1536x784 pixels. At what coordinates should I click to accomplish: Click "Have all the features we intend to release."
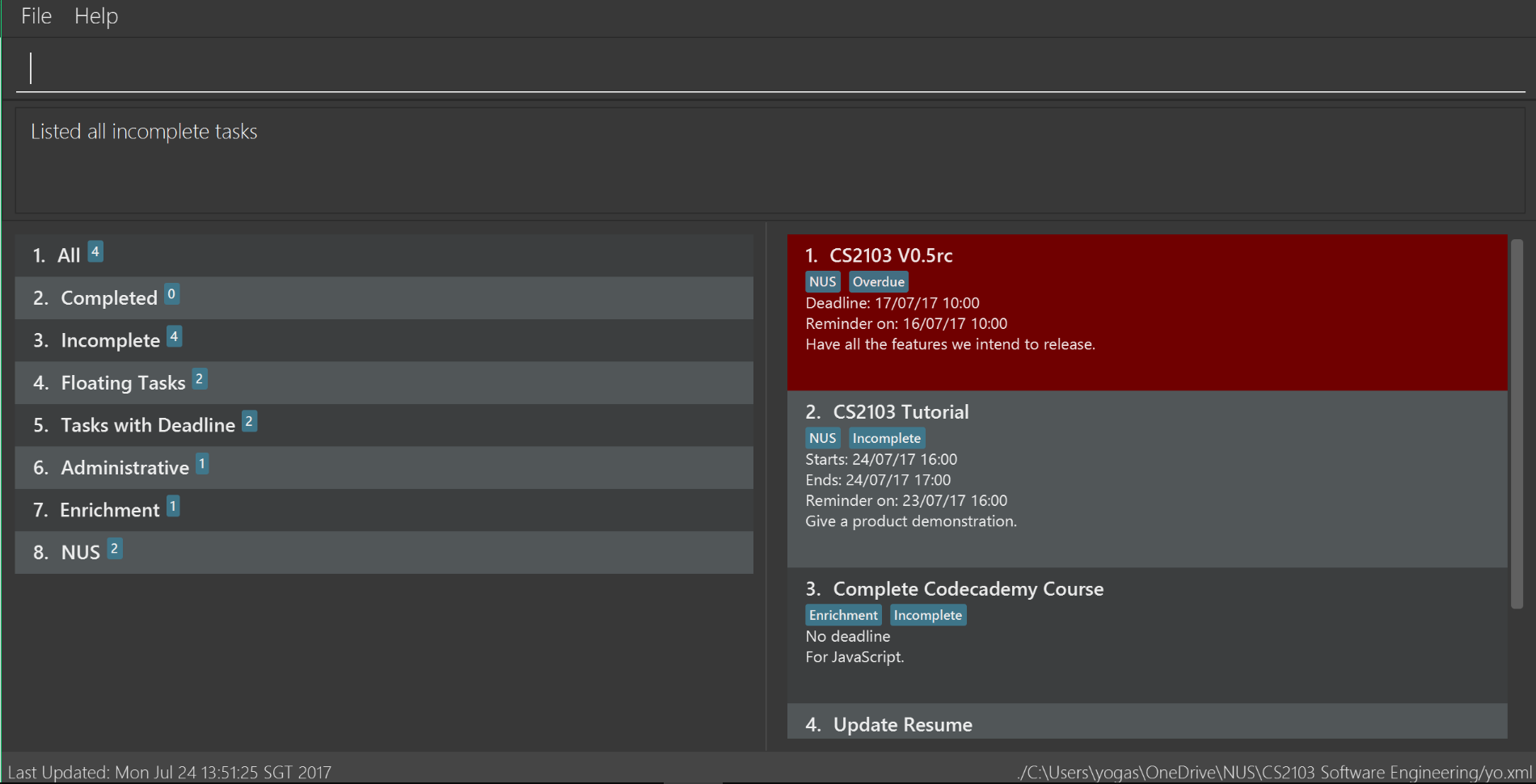(950, 344)
